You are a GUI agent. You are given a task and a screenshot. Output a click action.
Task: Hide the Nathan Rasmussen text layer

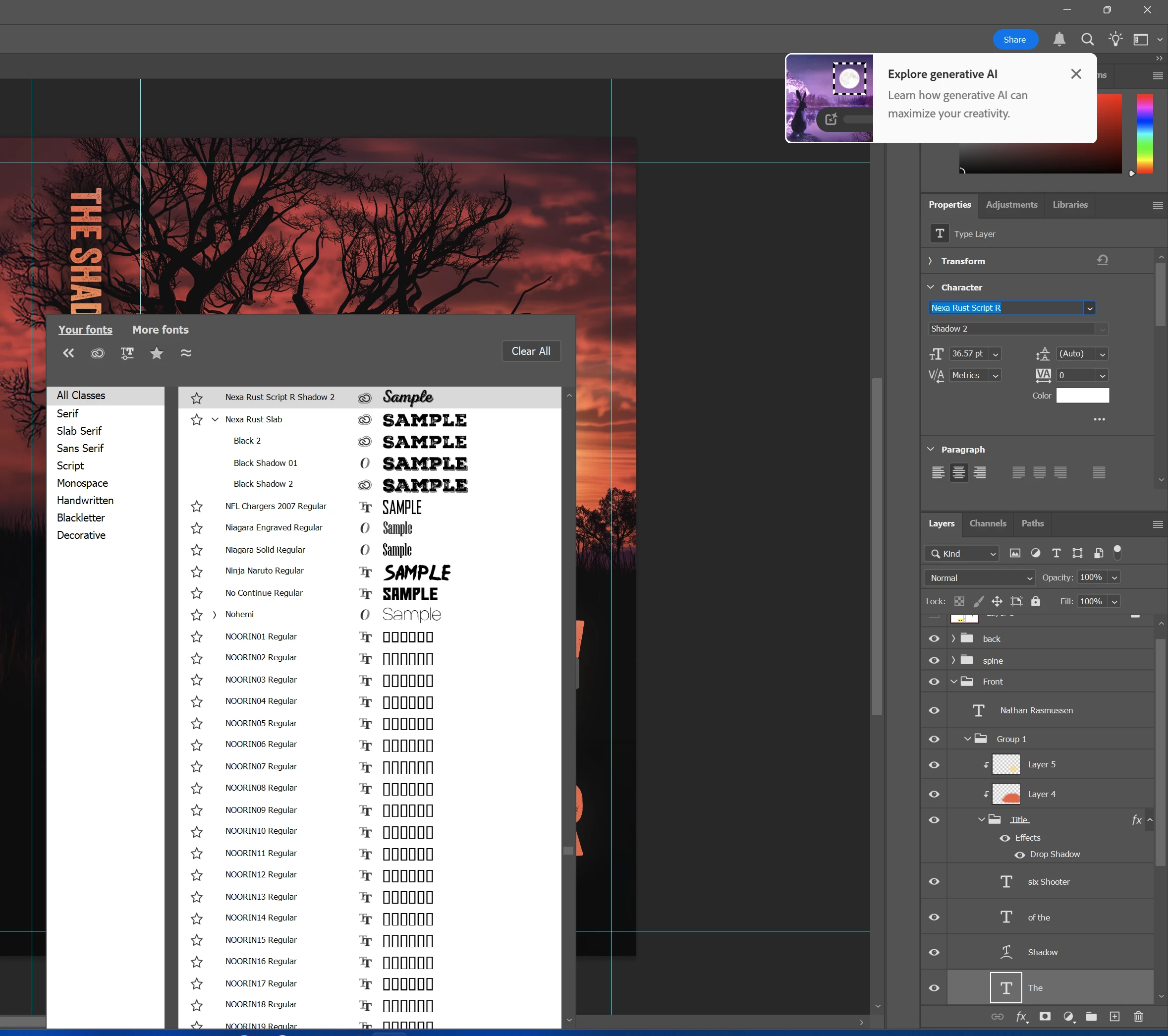coord(934,710)
